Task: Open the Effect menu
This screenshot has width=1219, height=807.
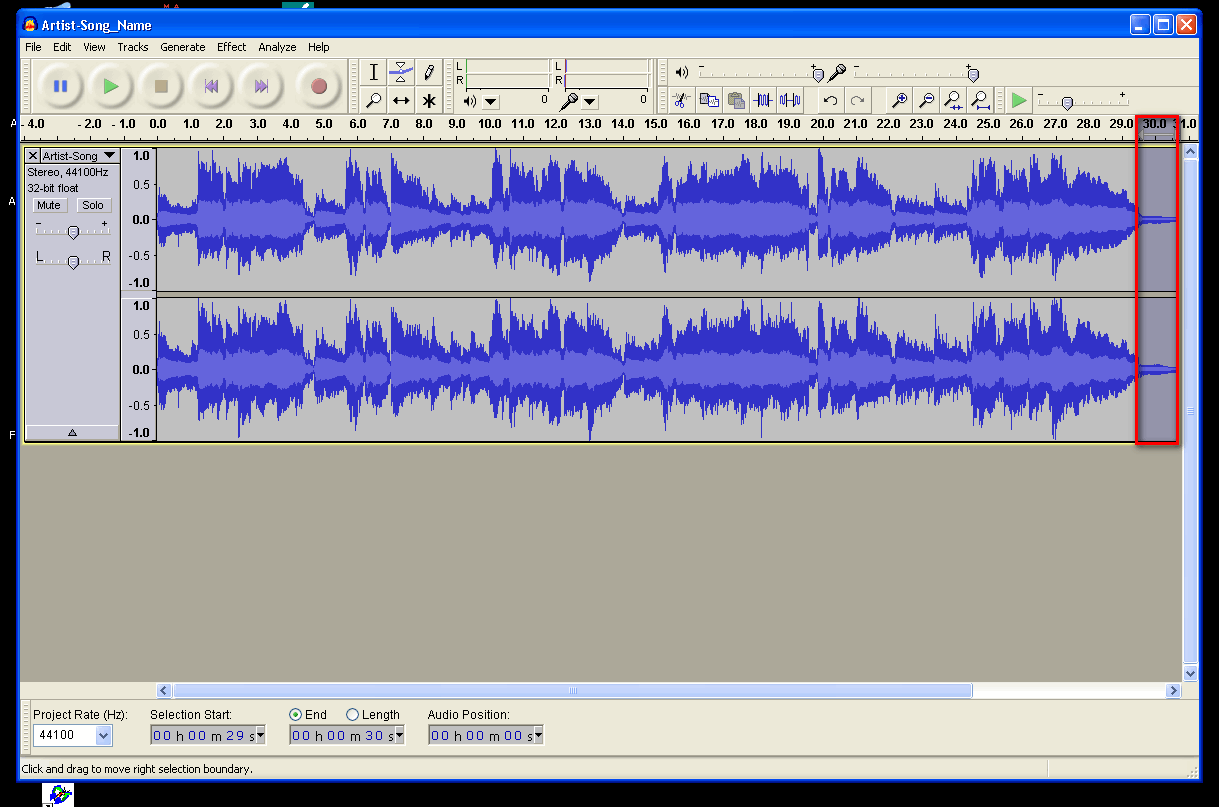Action: point(231,47)
